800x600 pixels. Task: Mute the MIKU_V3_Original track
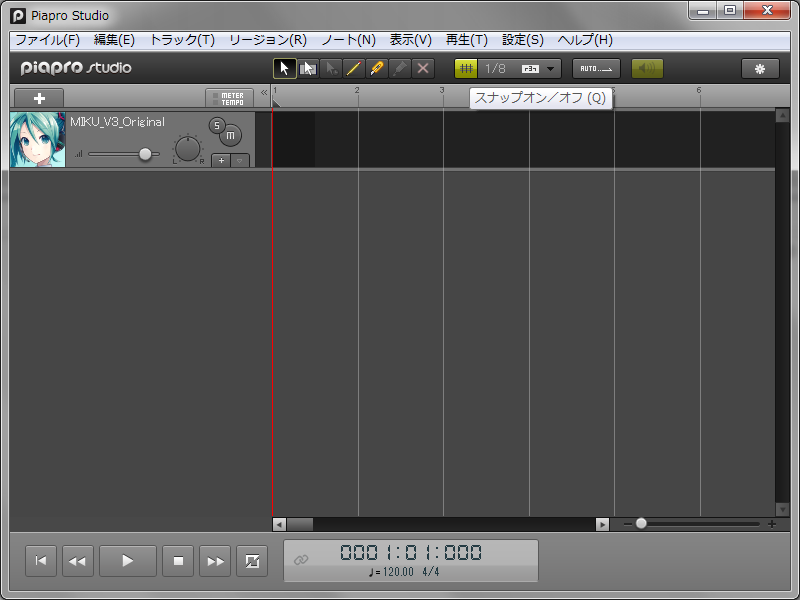click(231, 135)
